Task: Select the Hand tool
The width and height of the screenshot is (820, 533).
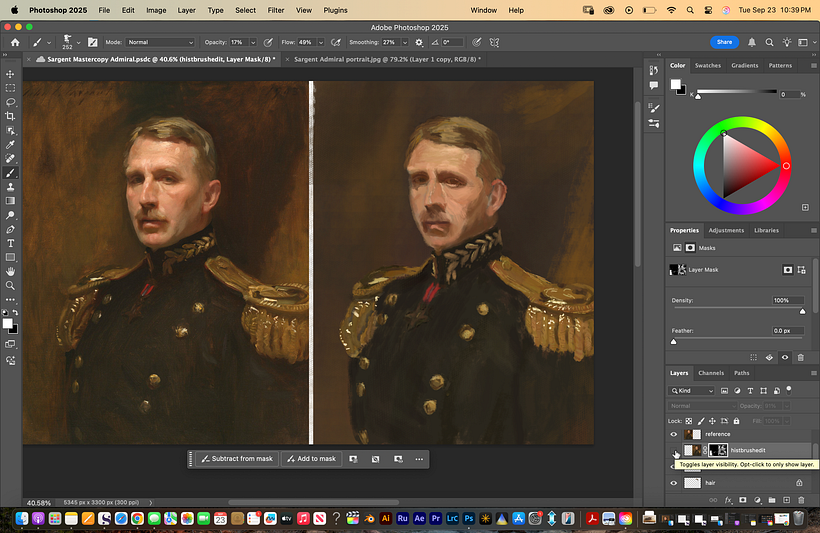Action: [x=10, y=271]
